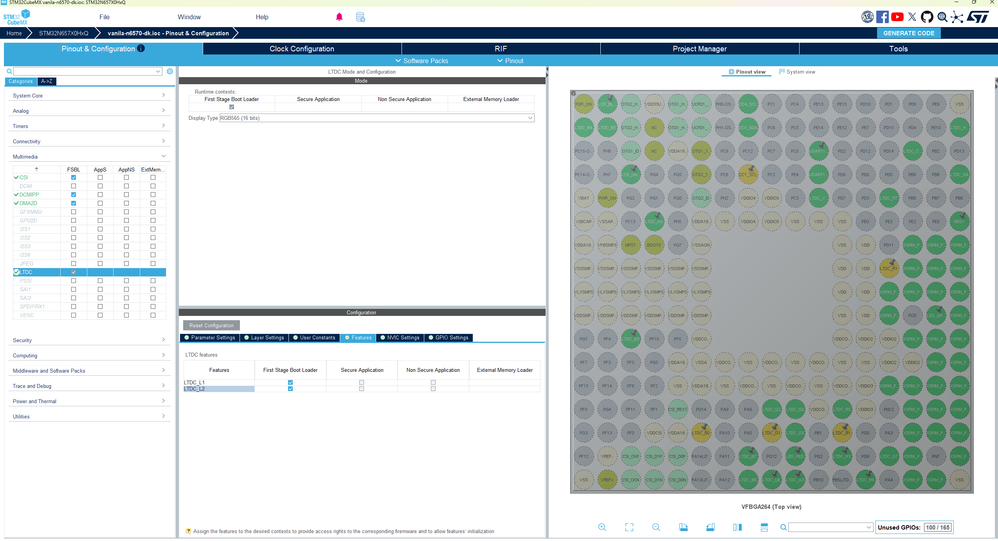This screenshot has width=998, height=541.
Task: Toggle LTDC_L1 First Stage Boot Loader checkbox
Action: point(290,383)
